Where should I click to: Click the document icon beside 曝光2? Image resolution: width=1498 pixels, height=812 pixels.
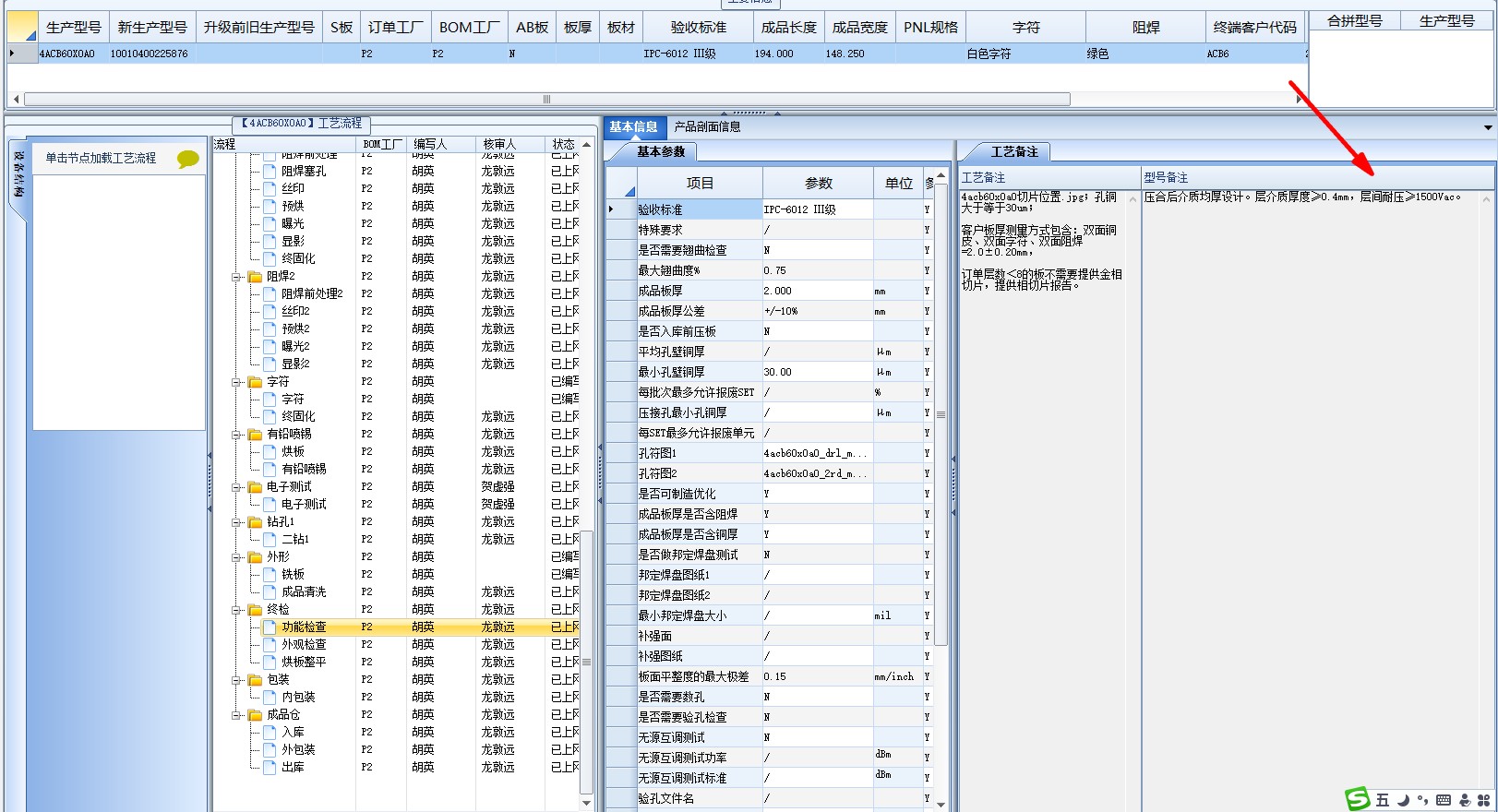[270, 346]
